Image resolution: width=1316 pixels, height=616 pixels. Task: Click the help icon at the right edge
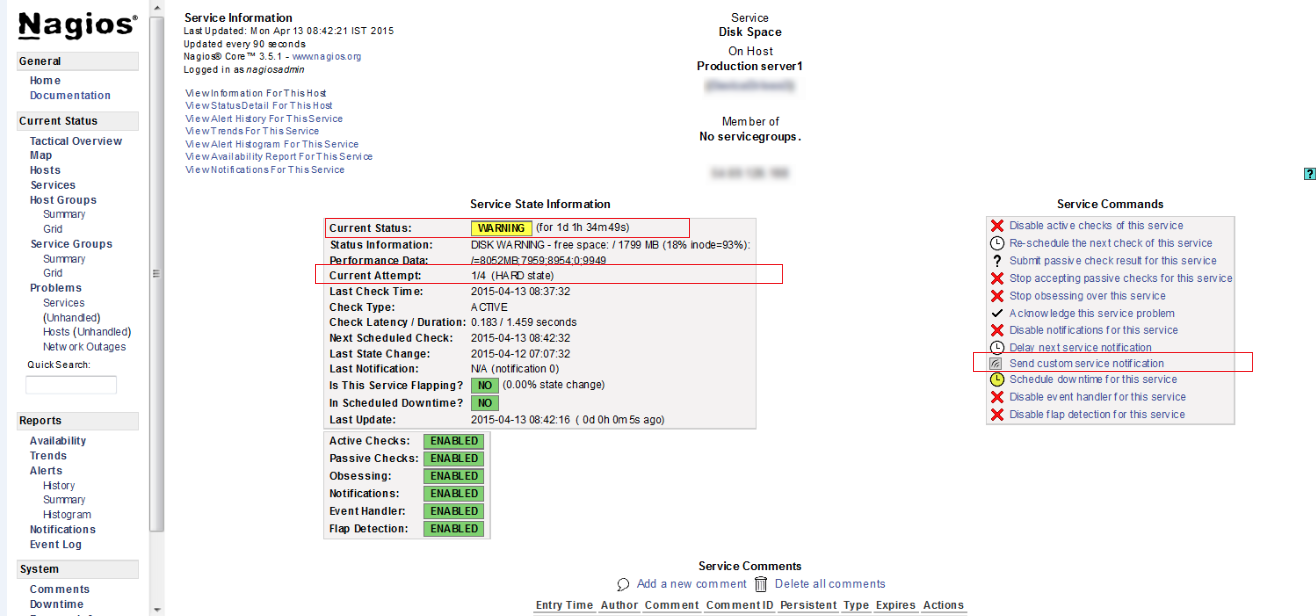(1309, 174)
